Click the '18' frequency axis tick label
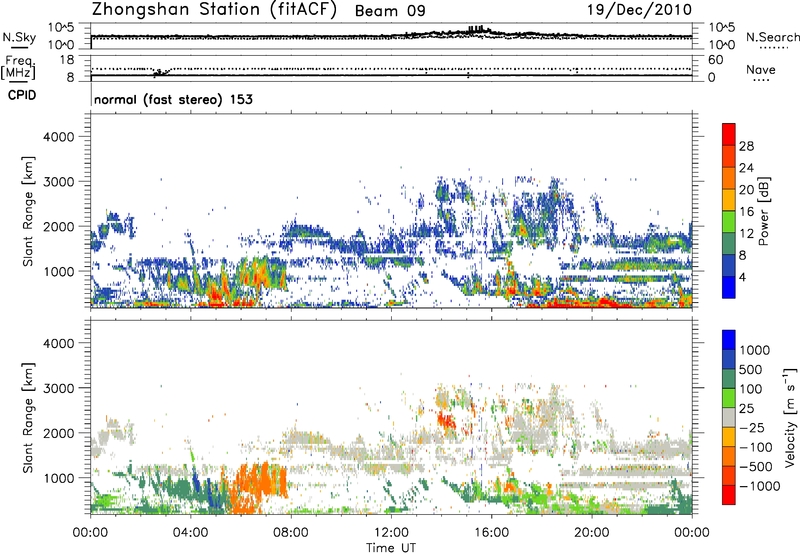Image resolution: width=800 pixels, height=554 pixels. click(x=67, y=60)
